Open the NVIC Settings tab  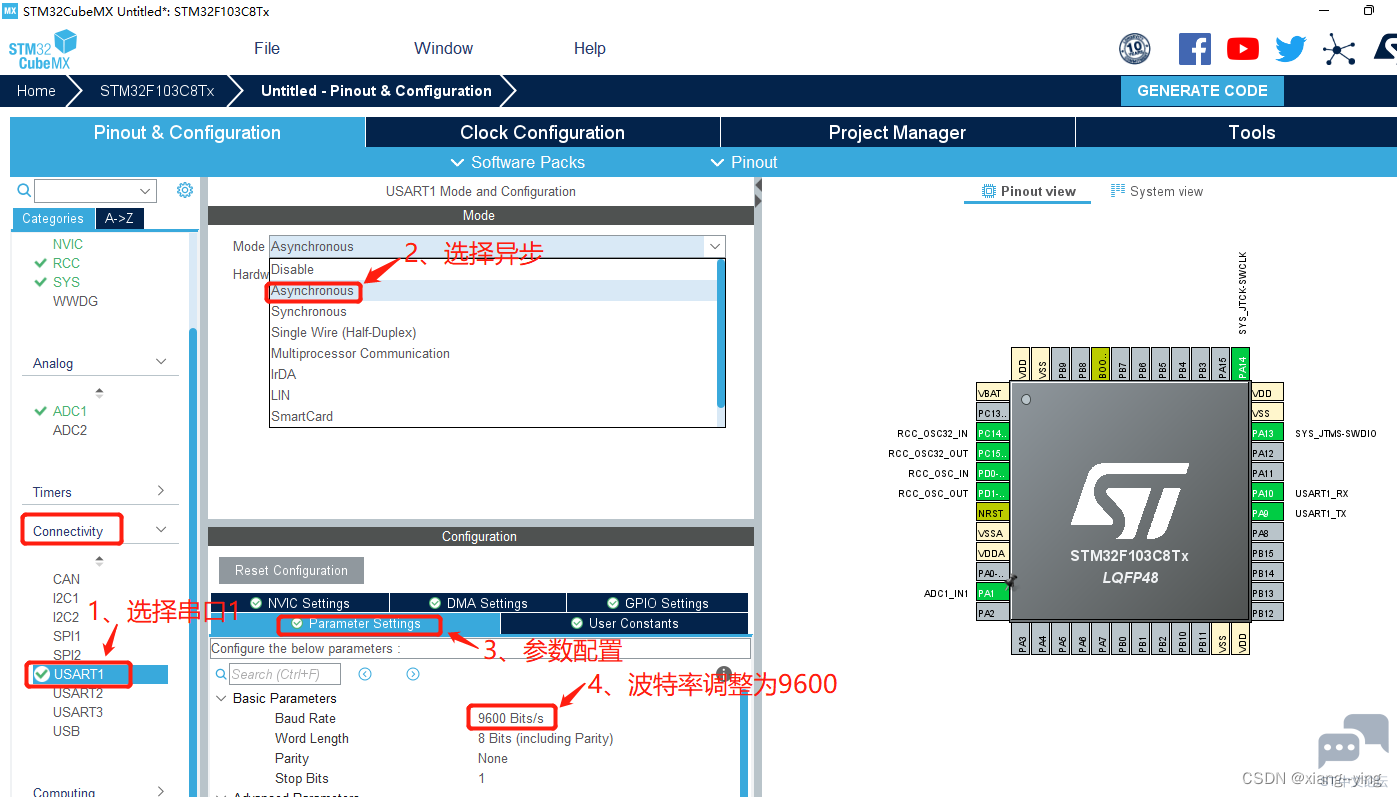tap(299, 603)
